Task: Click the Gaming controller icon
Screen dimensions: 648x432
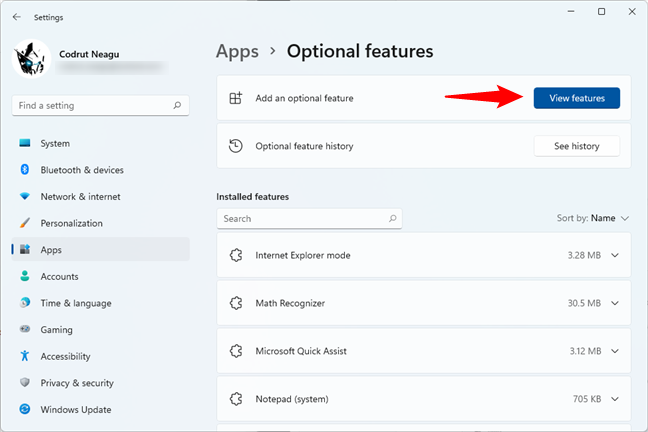Action: (x=25, y=329)
